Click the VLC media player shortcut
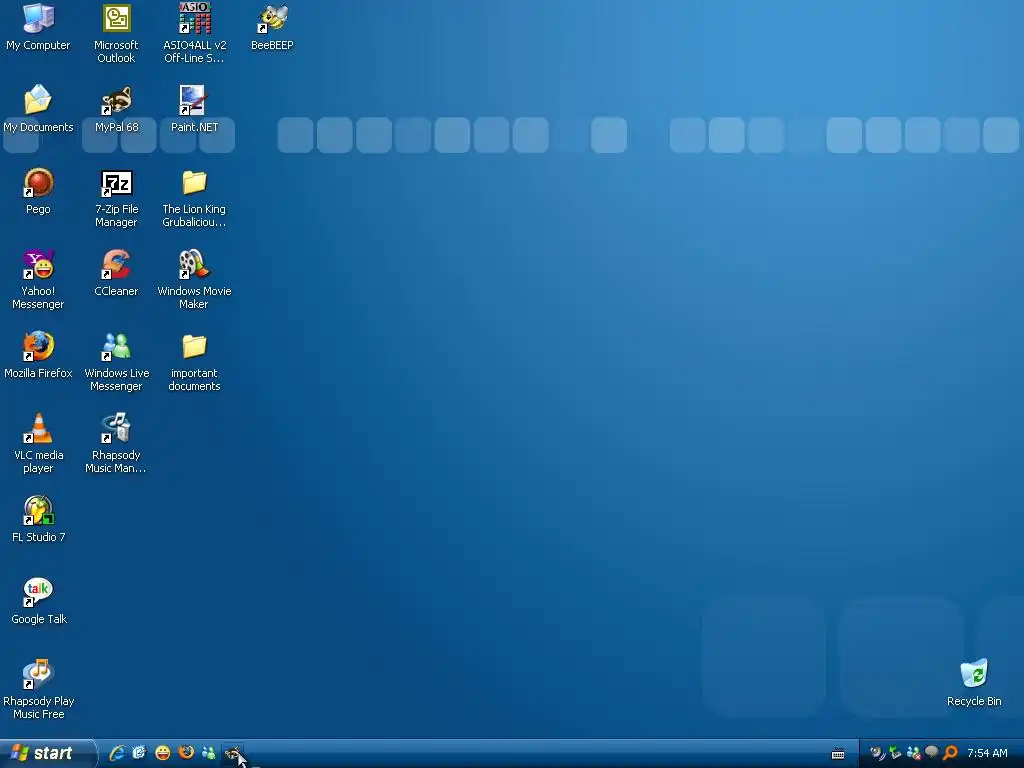Viewport: 1024px width, 768px height. point(38,444)
